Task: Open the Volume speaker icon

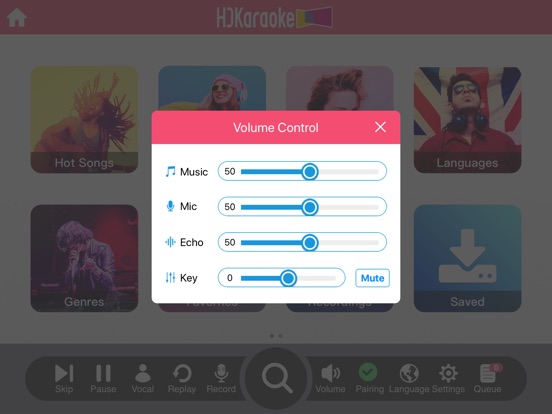Action: tap(330, 378)
